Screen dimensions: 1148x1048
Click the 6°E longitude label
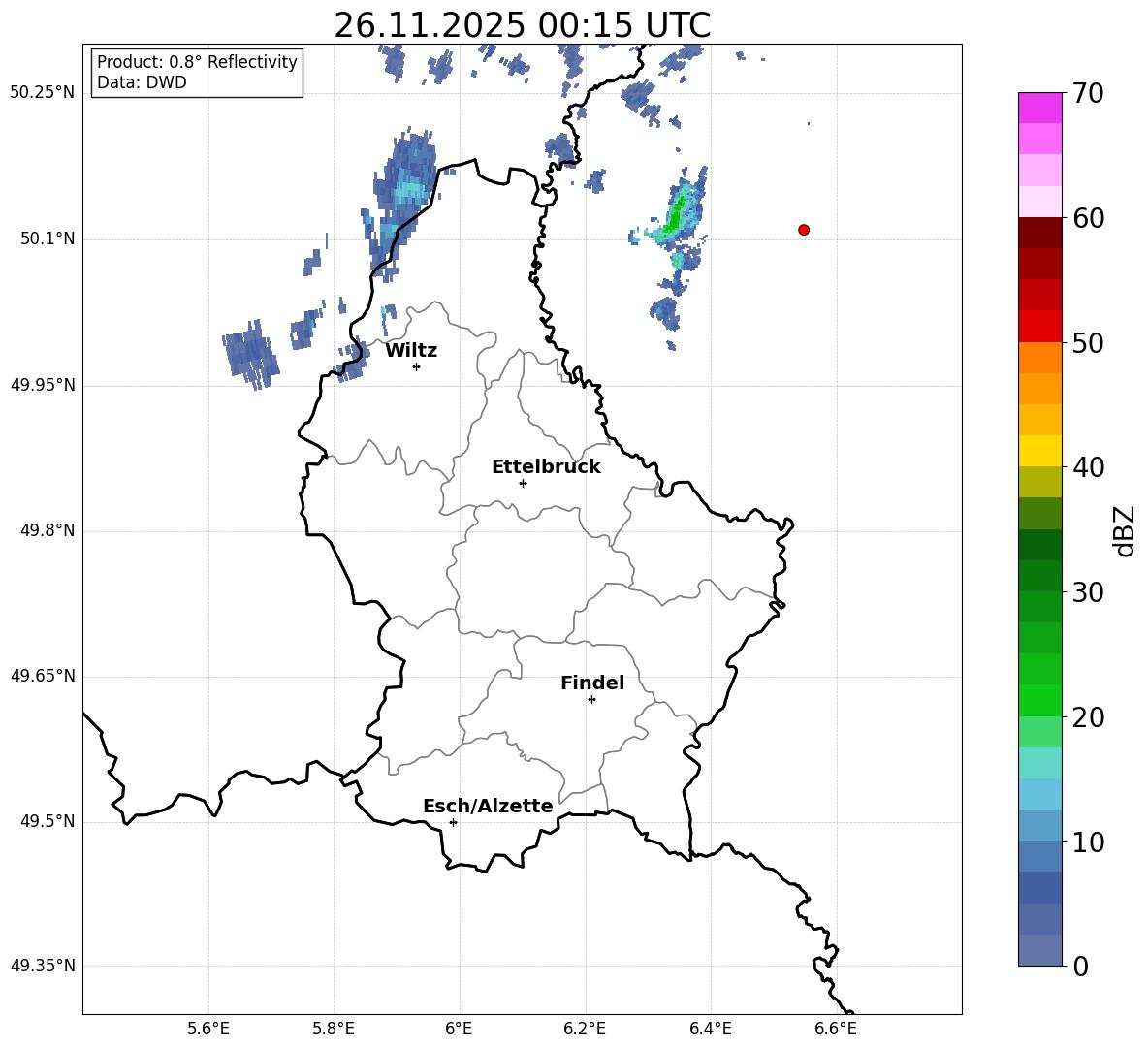coord(459,1029)
